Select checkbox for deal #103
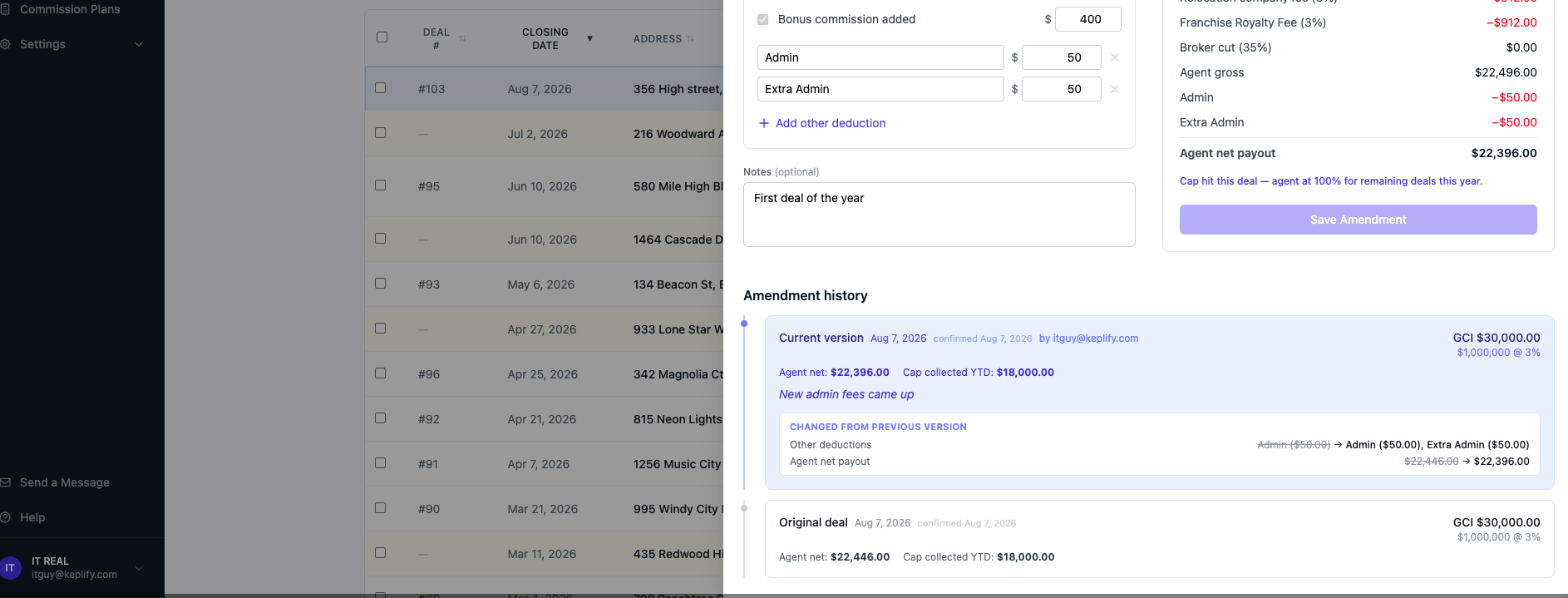Screen dimensions: 1568x598 [x=381, y=88]
